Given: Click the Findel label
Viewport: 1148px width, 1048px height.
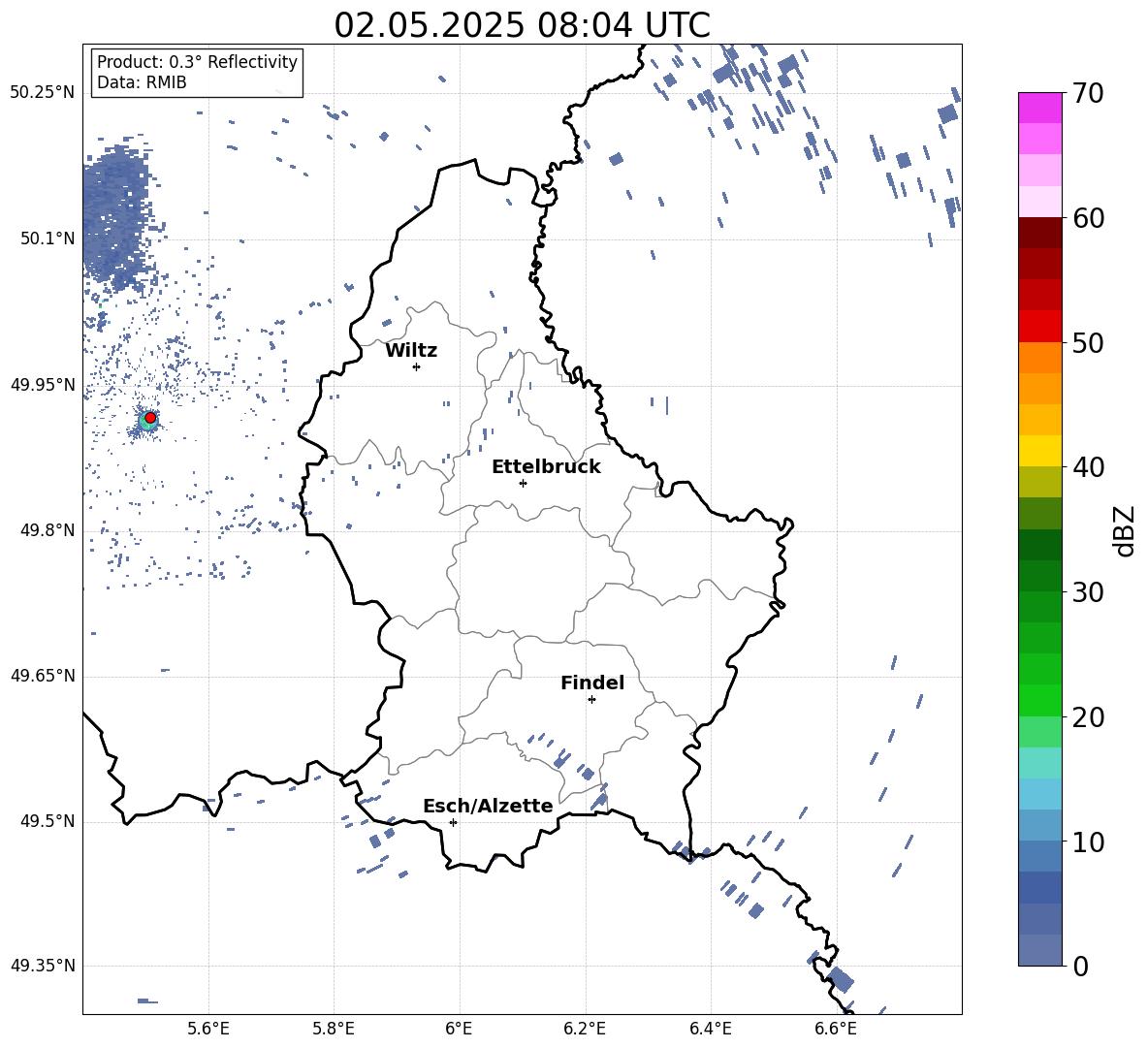Looking at the screenshot, I should point(592,683).
